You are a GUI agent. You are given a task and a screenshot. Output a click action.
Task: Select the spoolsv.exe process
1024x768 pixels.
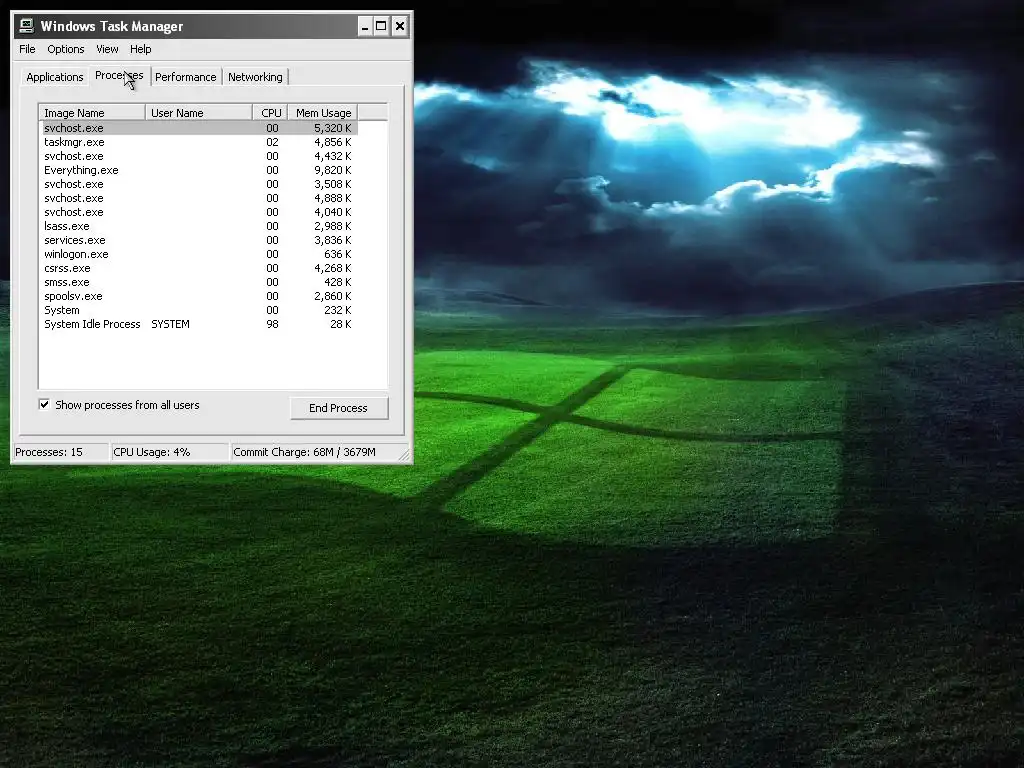click(199, 296)
